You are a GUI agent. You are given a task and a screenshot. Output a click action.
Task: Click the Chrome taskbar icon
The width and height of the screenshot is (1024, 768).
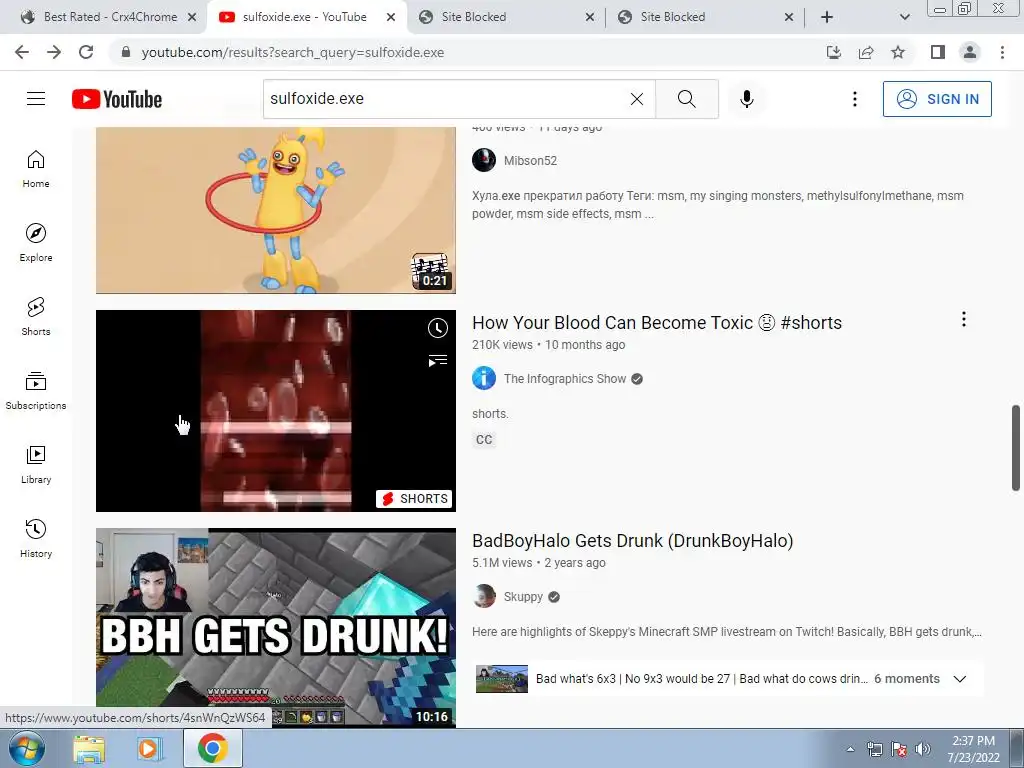212,748
